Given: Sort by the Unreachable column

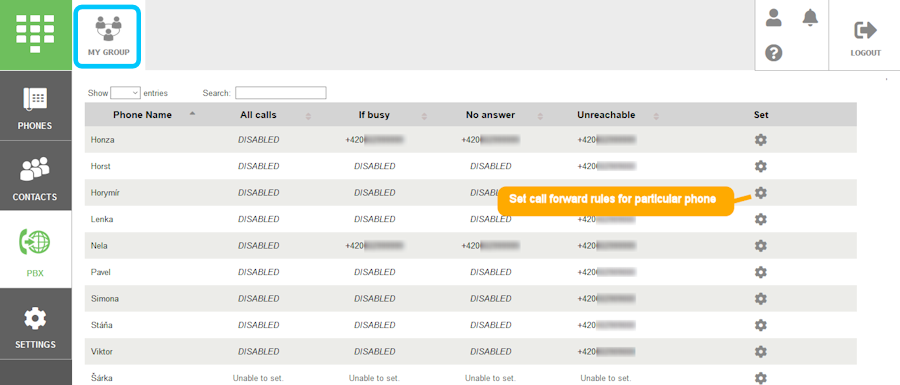Looking at the screenshot, I should tap(606, 115).
